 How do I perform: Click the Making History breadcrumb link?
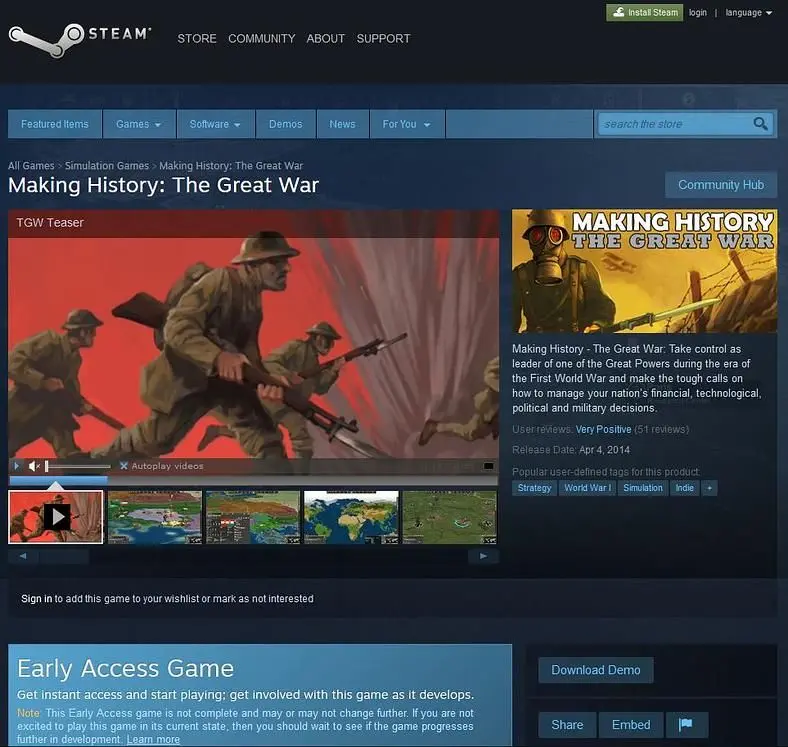(231, 166)
